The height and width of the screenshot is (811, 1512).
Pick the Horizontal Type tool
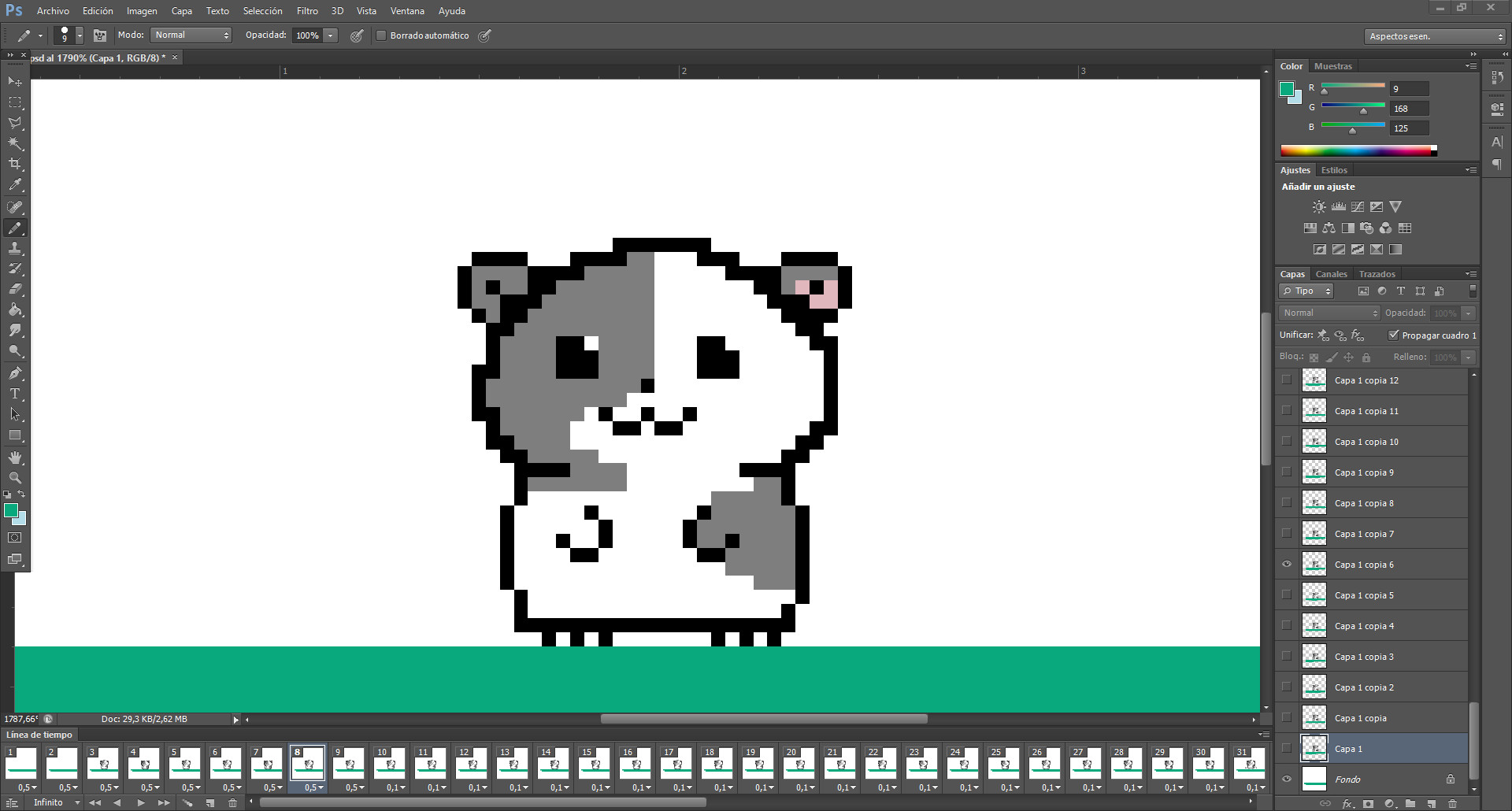15,394
